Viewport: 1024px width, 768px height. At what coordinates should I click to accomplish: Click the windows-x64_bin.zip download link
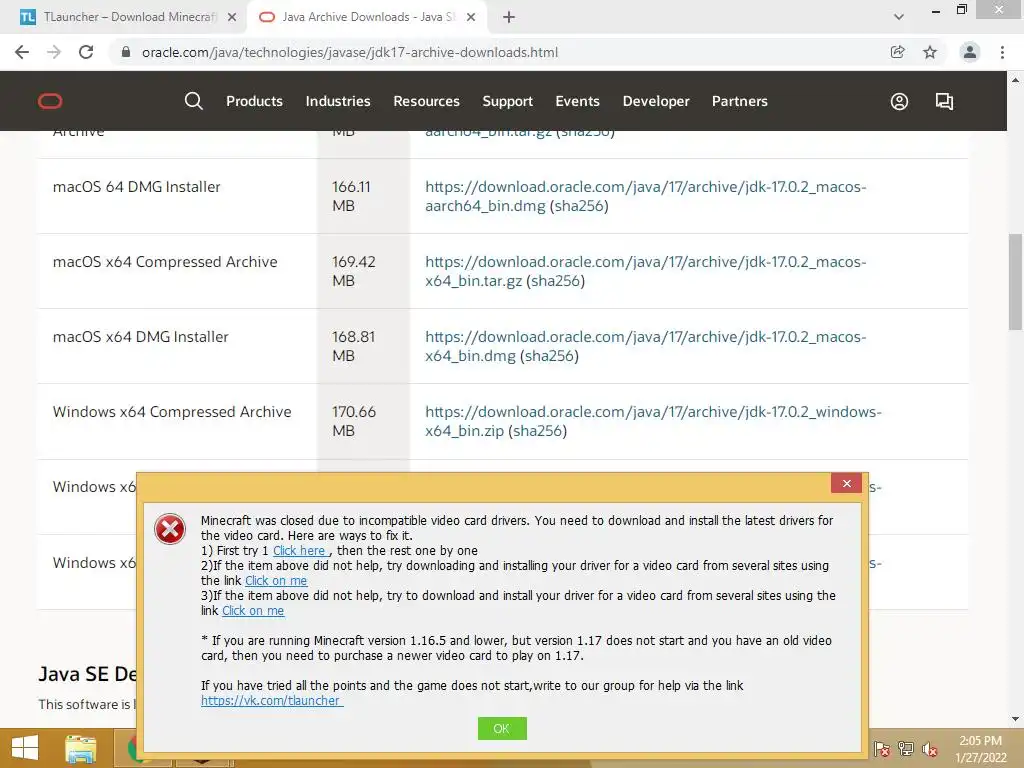point(653,421)
